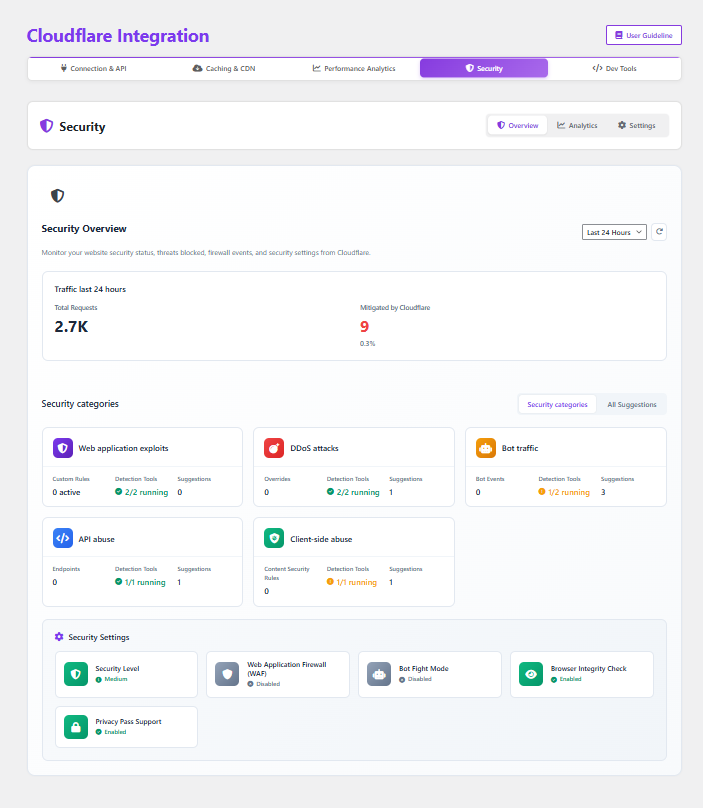This screenshot has height=808, width=703.
Task: Click the cloud icon on Caching & CDN tab
Action: pos(197,68)
